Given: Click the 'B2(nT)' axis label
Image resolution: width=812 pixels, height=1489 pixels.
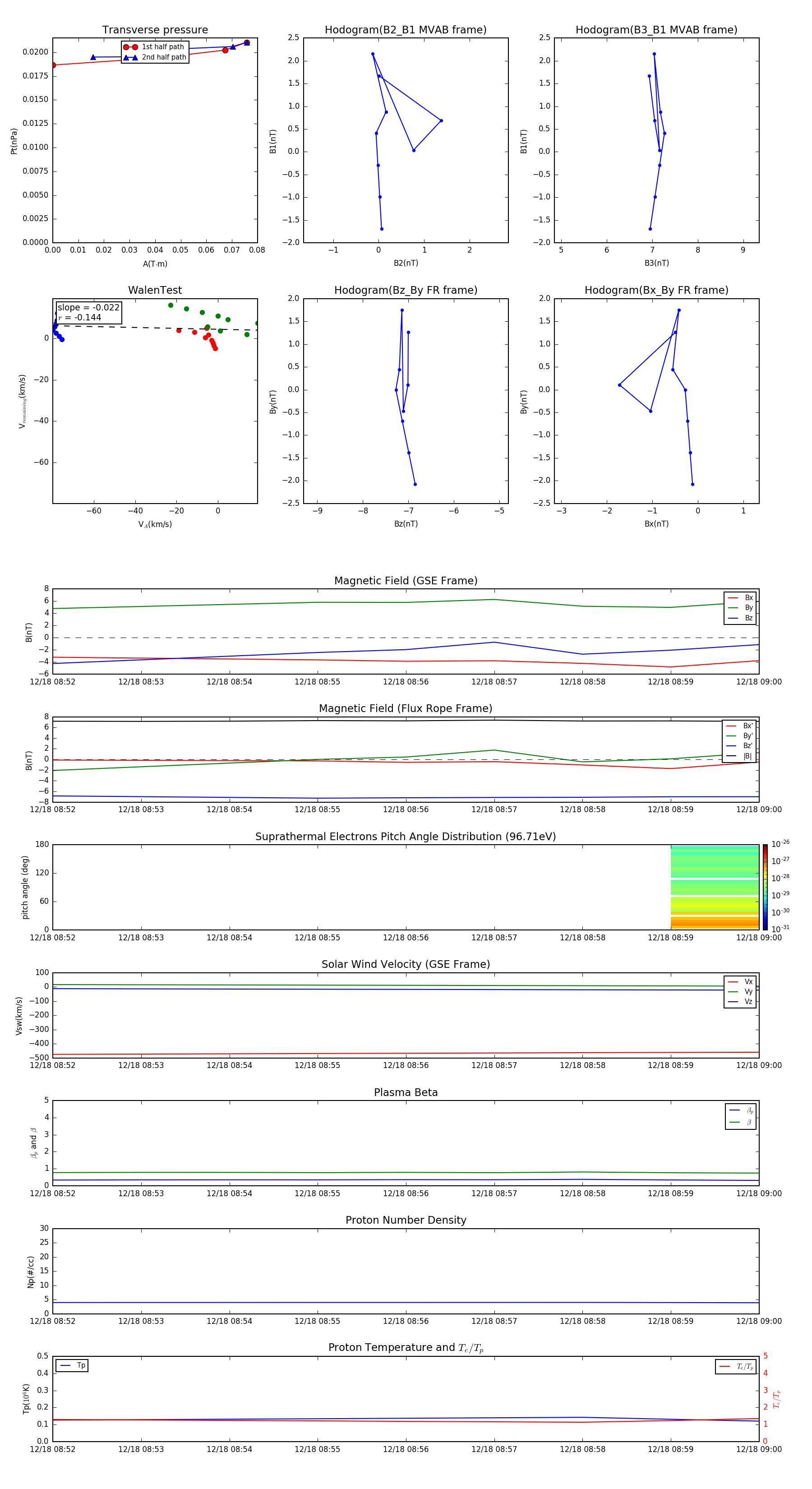Looking at the screenshot, I should (x=406, y=263).
